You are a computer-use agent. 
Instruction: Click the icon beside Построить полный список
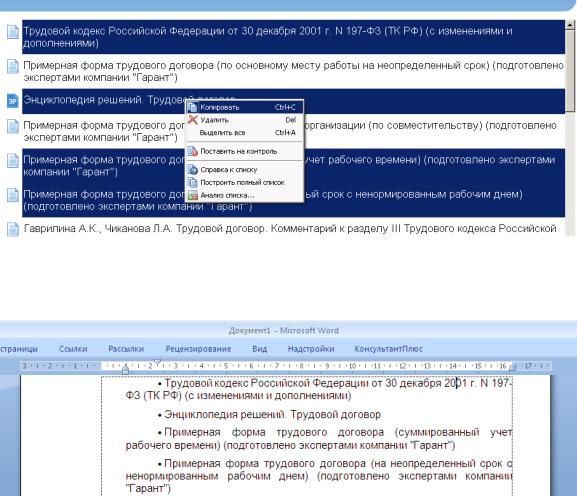193,183
